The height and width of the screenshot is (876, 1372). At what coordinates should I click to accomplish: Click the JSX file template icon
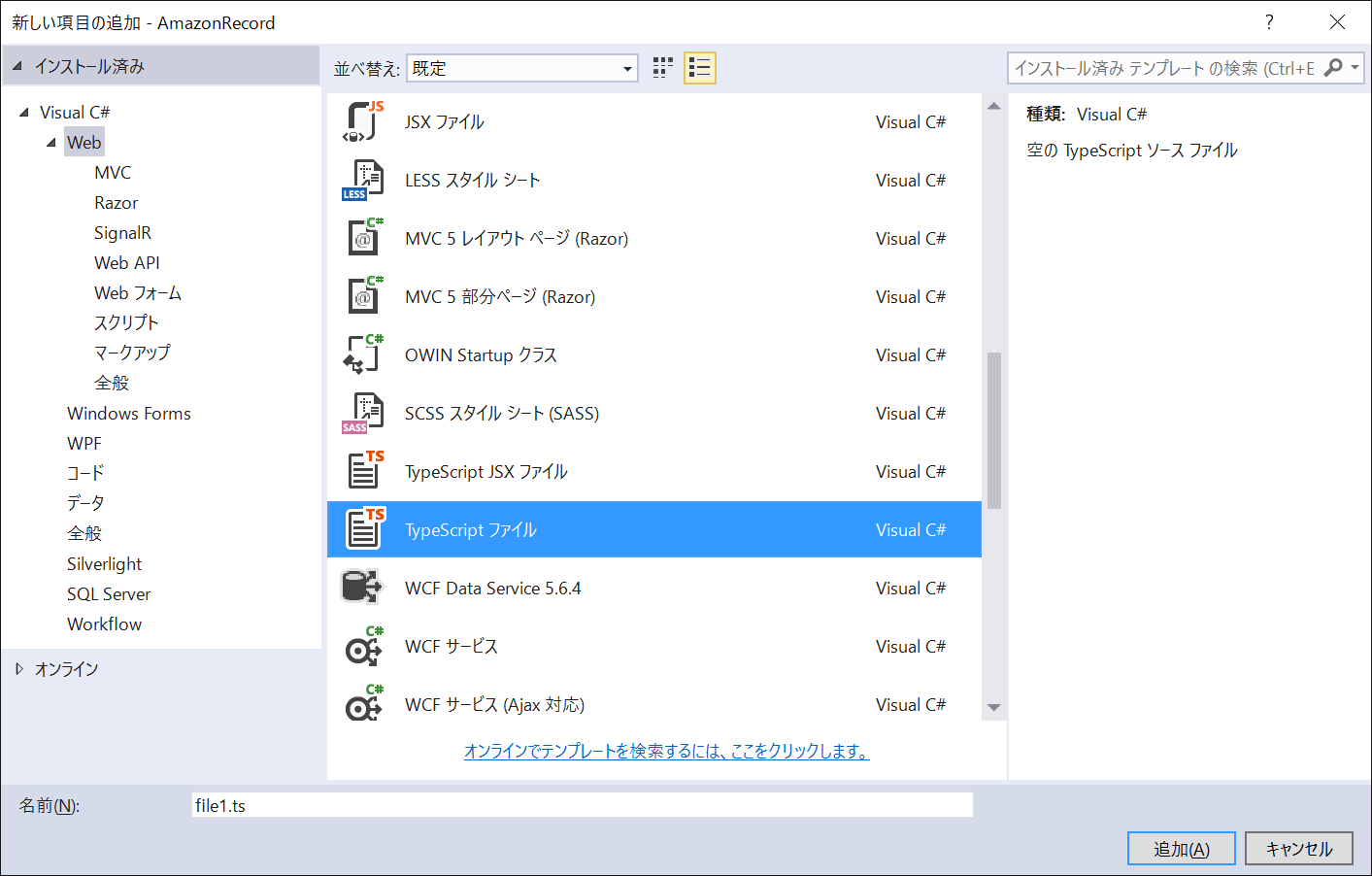[363, 121]
